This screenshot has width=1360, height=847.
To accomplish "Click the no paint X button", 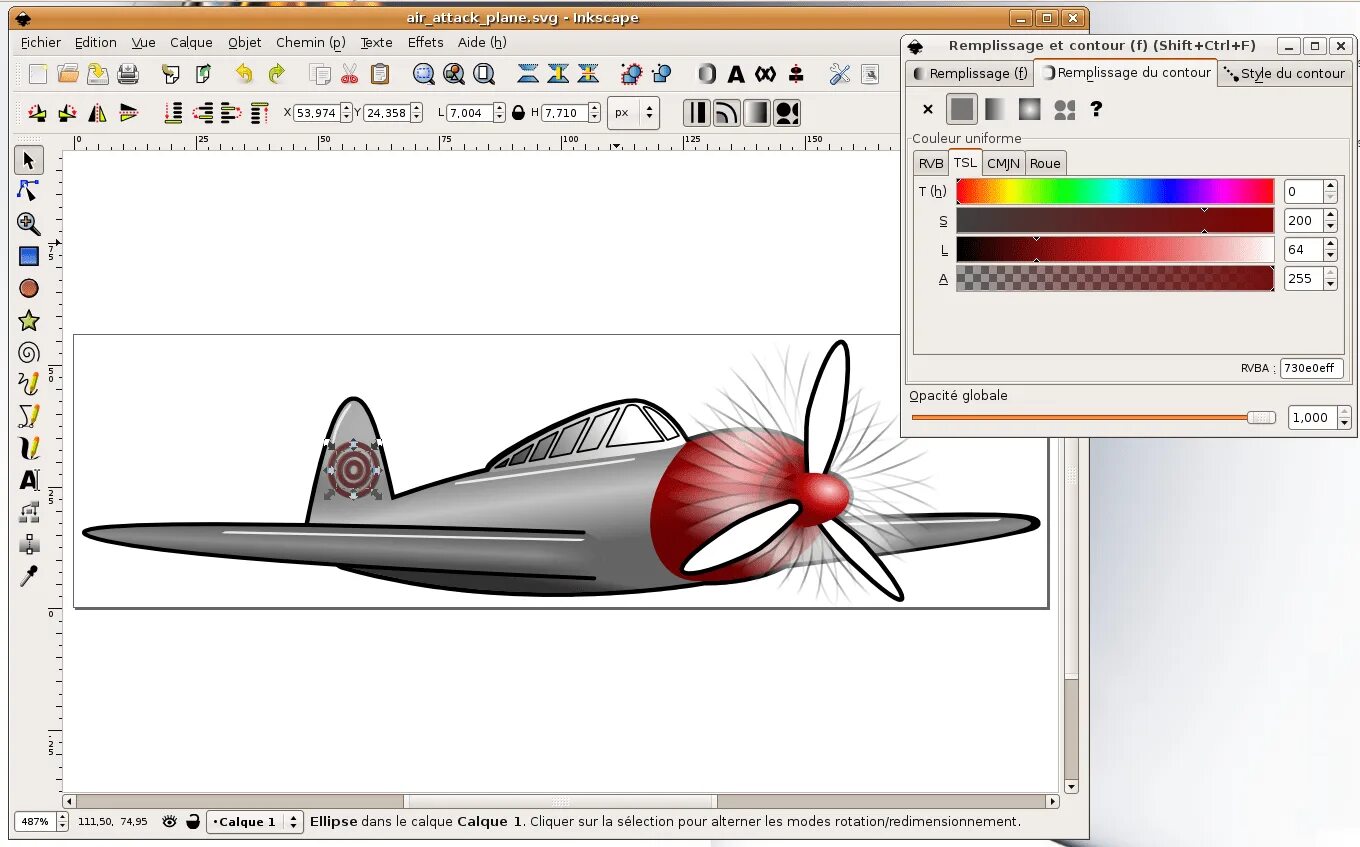I will click(x=928, y=109).
